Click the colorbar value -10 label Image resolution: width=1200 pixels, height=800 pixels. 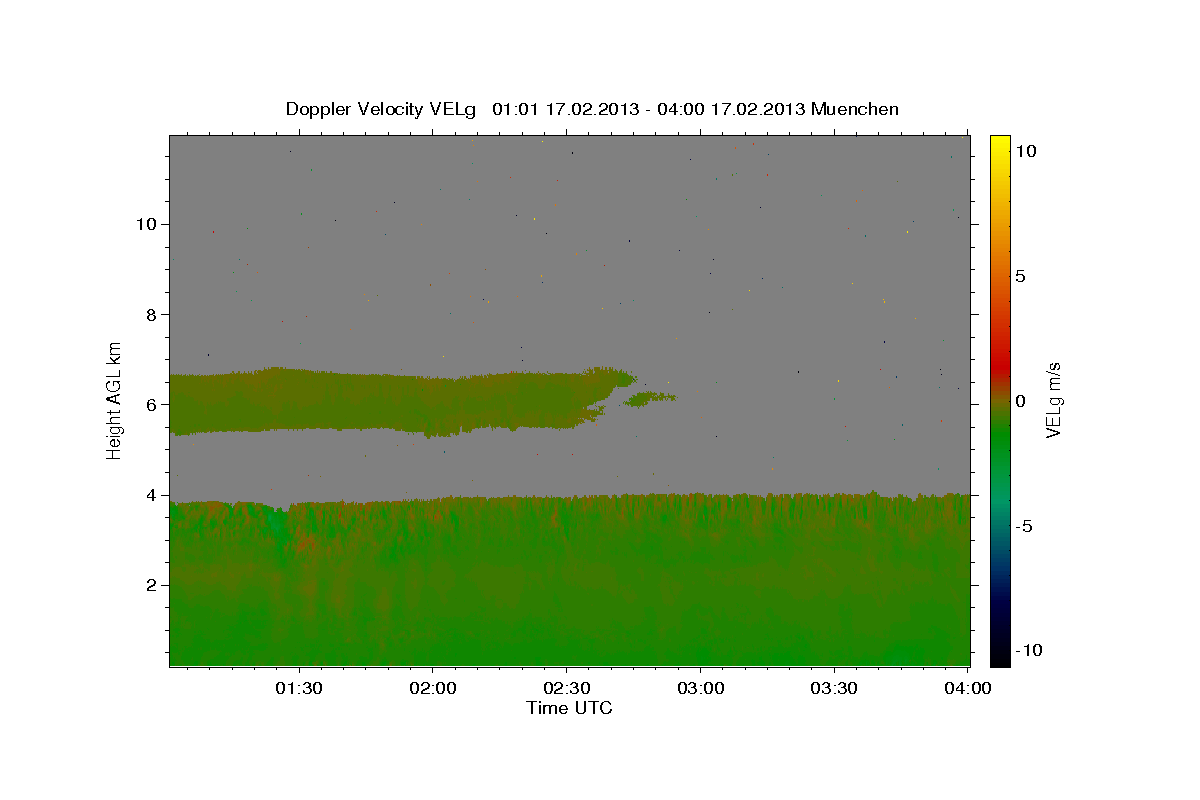coord(1027,650)
